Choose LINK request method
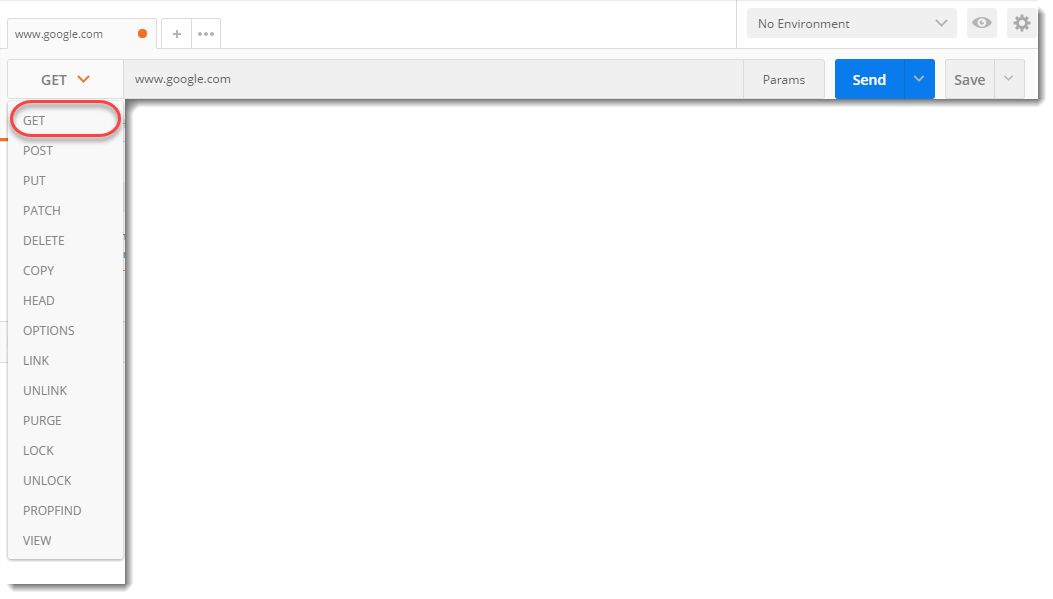The image size is (1053, 599). [65, 361]
